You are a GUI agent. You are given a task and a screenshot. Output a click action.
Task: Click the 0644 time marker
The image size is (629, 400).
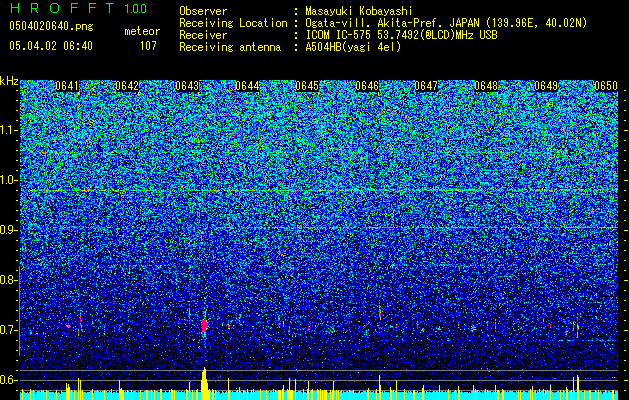tap(247, 86)
